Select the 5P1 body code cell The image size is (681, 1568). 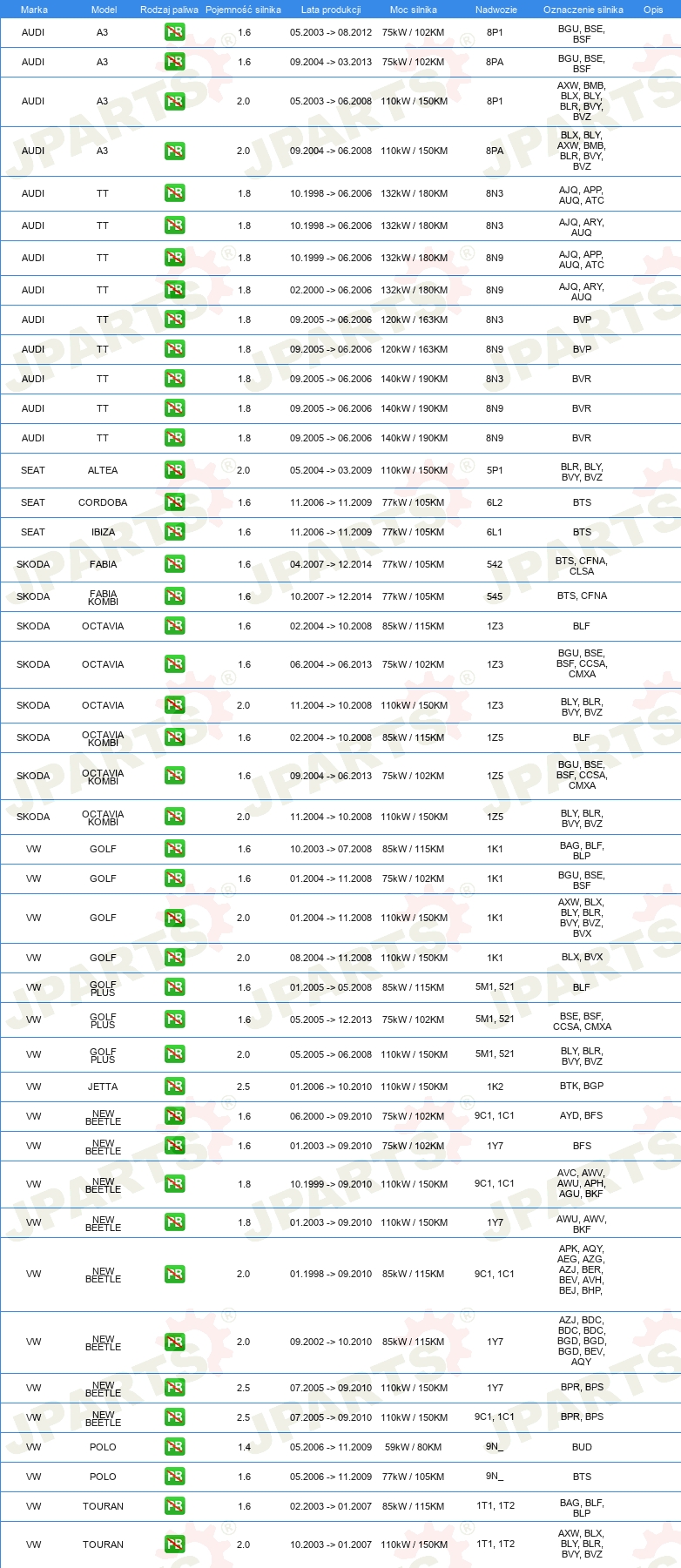tap(495, 470)
